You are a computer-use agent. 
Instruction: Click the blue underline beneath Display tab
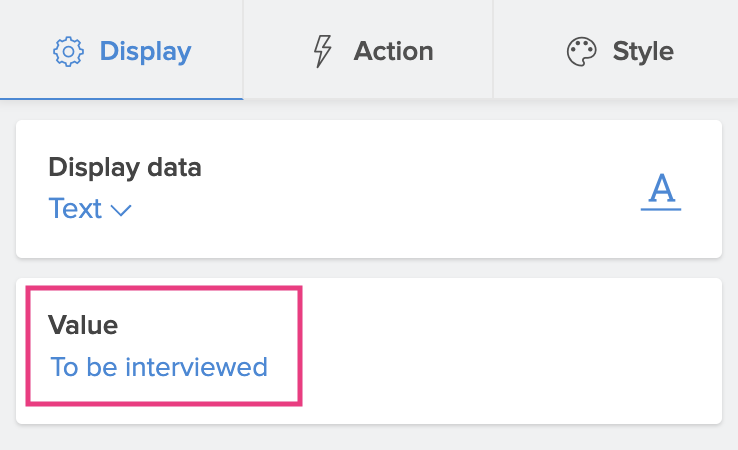tap(121, 98)
